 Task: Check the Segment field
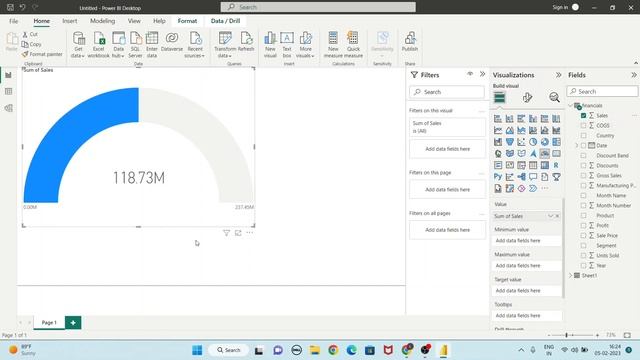coord(584,245)
